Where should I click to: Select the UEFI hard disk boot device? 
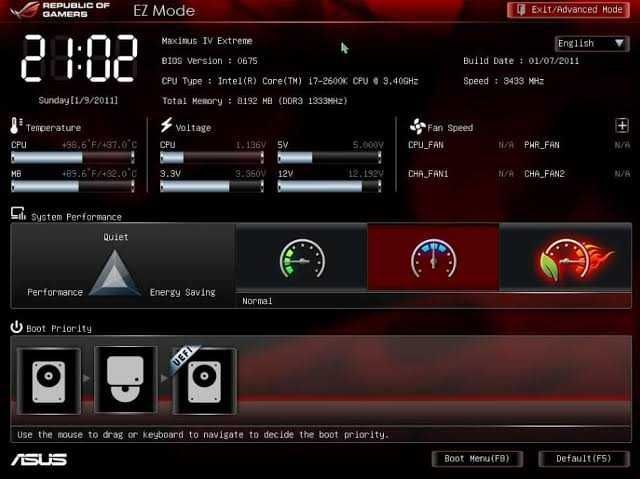tap(204, 381)
